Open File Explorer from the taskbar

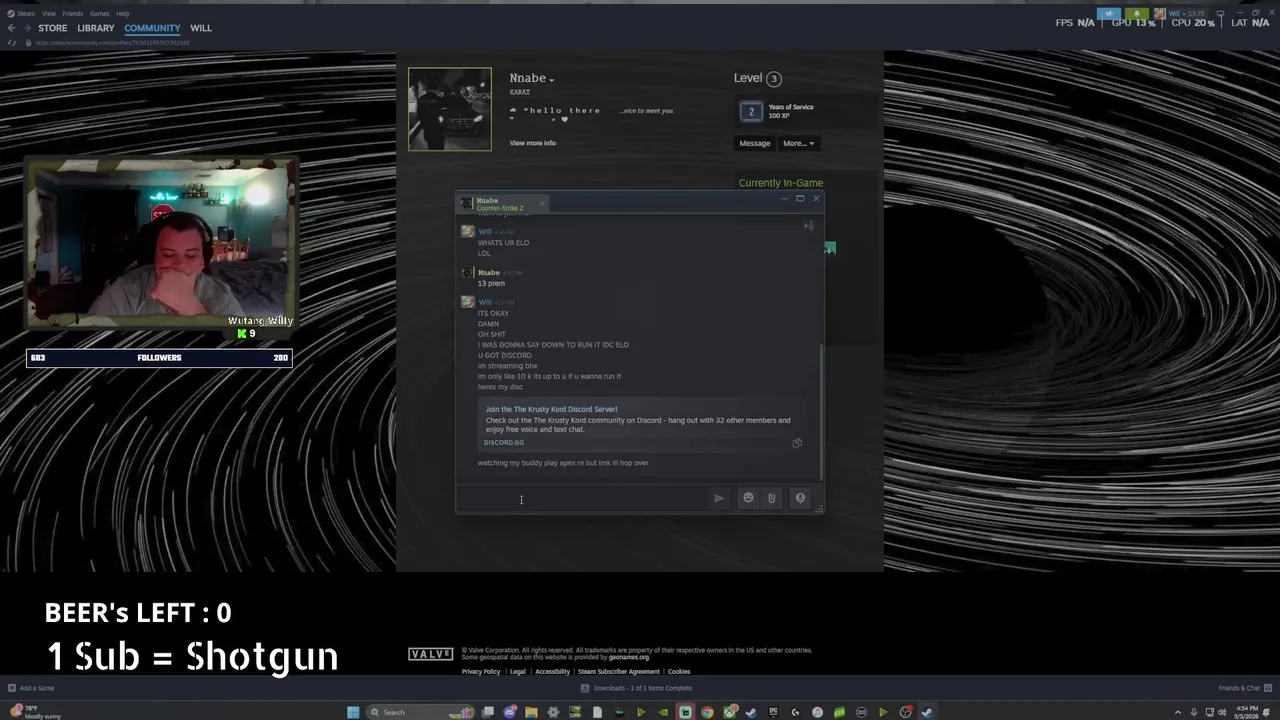pyautogui.click(x=531, y=712)
